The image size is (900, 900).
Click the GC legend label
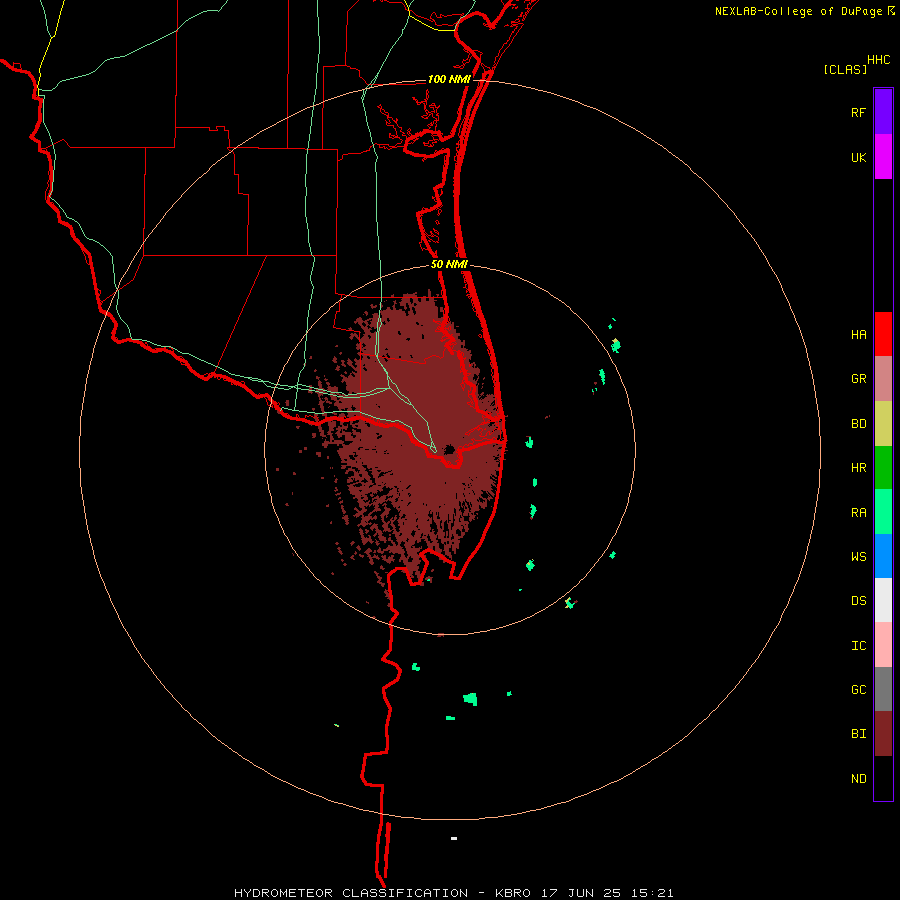click(859, 690)
